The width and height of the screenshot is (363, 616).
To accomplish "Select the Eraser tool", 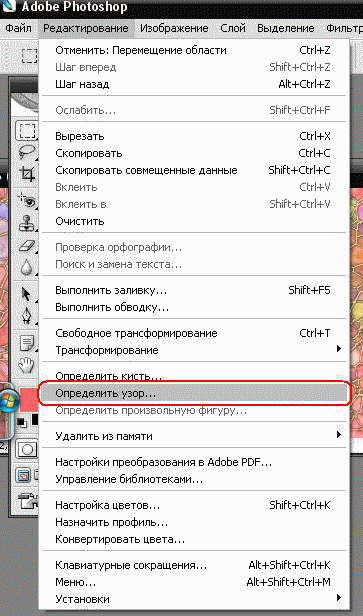I will point(27,246).
